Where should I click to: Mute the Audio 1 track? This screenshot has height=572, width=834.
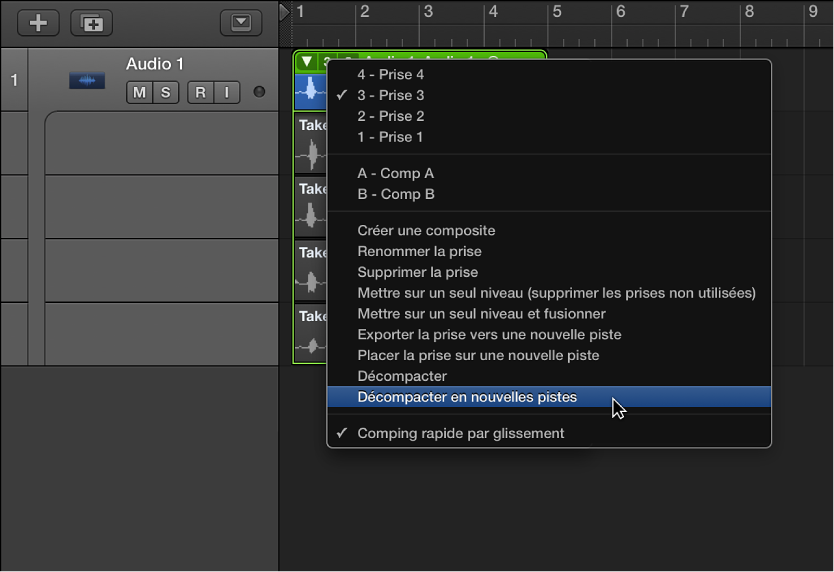138,93
